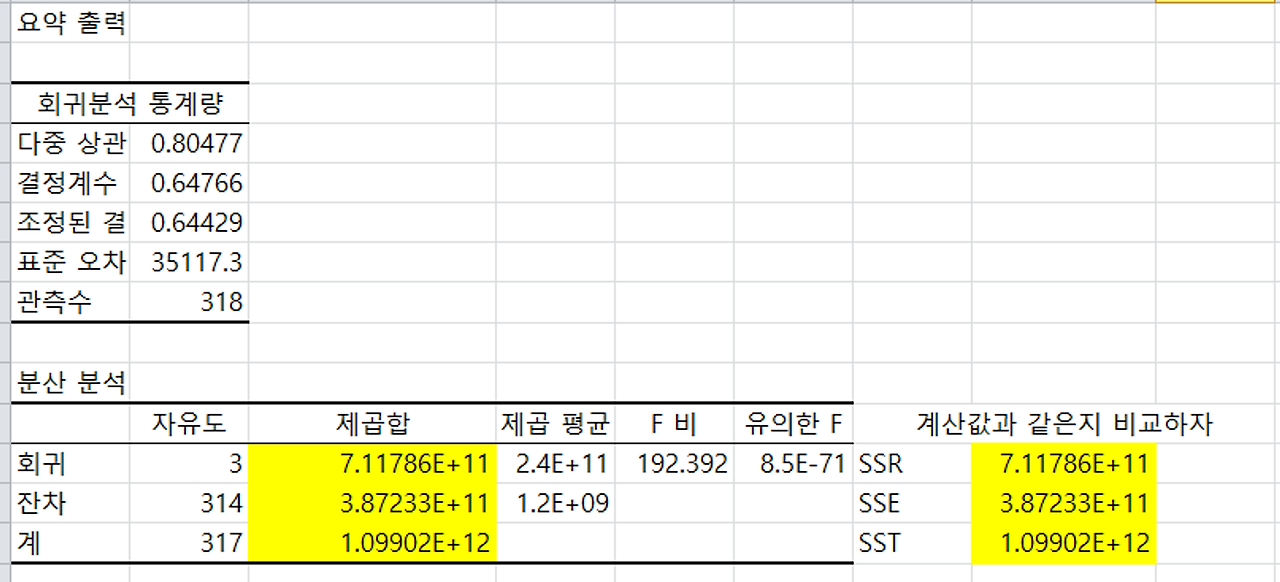The image size is (1280, 582).
Task: Click the '유의한 F' column header
Action: [793, 424]
